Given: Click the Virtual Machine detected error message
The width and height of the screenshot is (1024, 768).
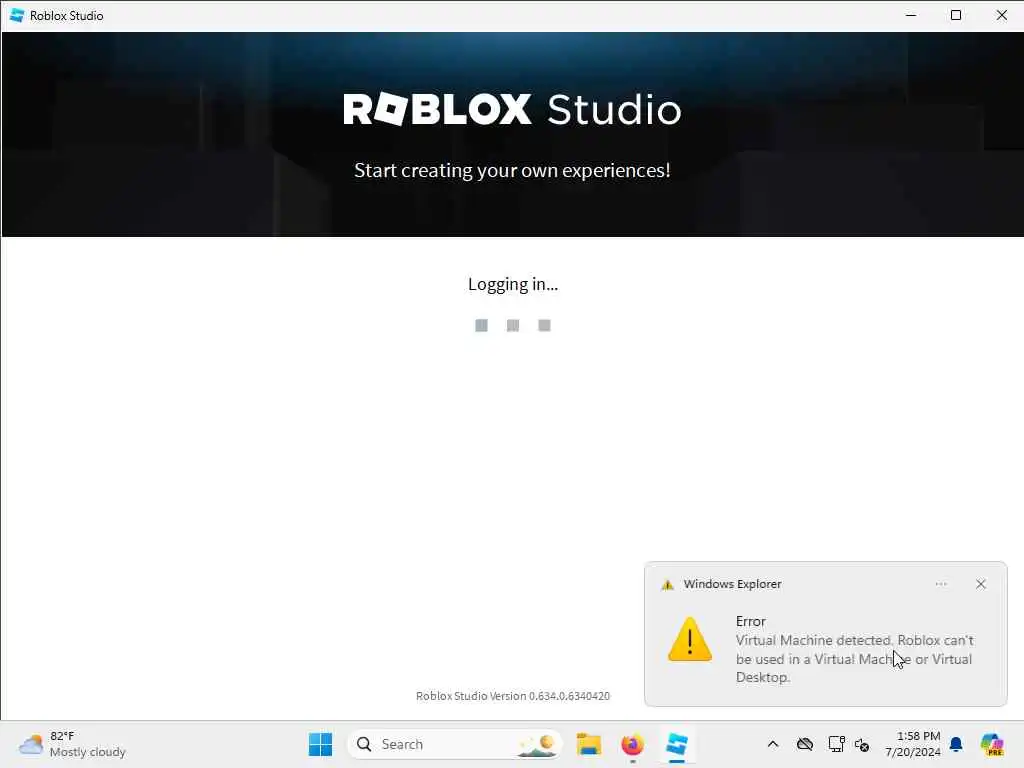Looking at the screenshot, I should tap(854, 658).
